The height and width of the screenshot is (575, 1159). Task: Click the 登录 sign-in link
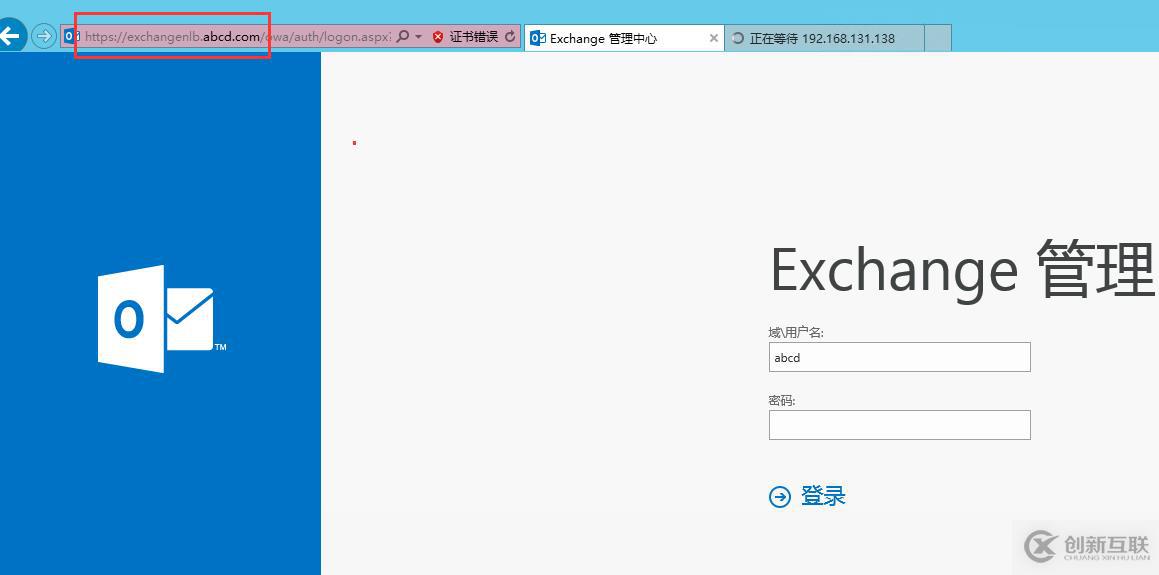[x=823, y=496]
